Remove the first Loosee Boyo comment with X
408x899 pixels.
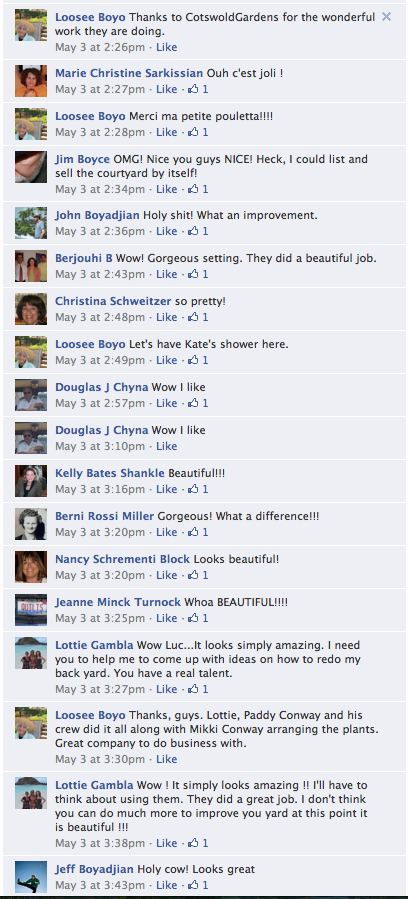[386, 17]
